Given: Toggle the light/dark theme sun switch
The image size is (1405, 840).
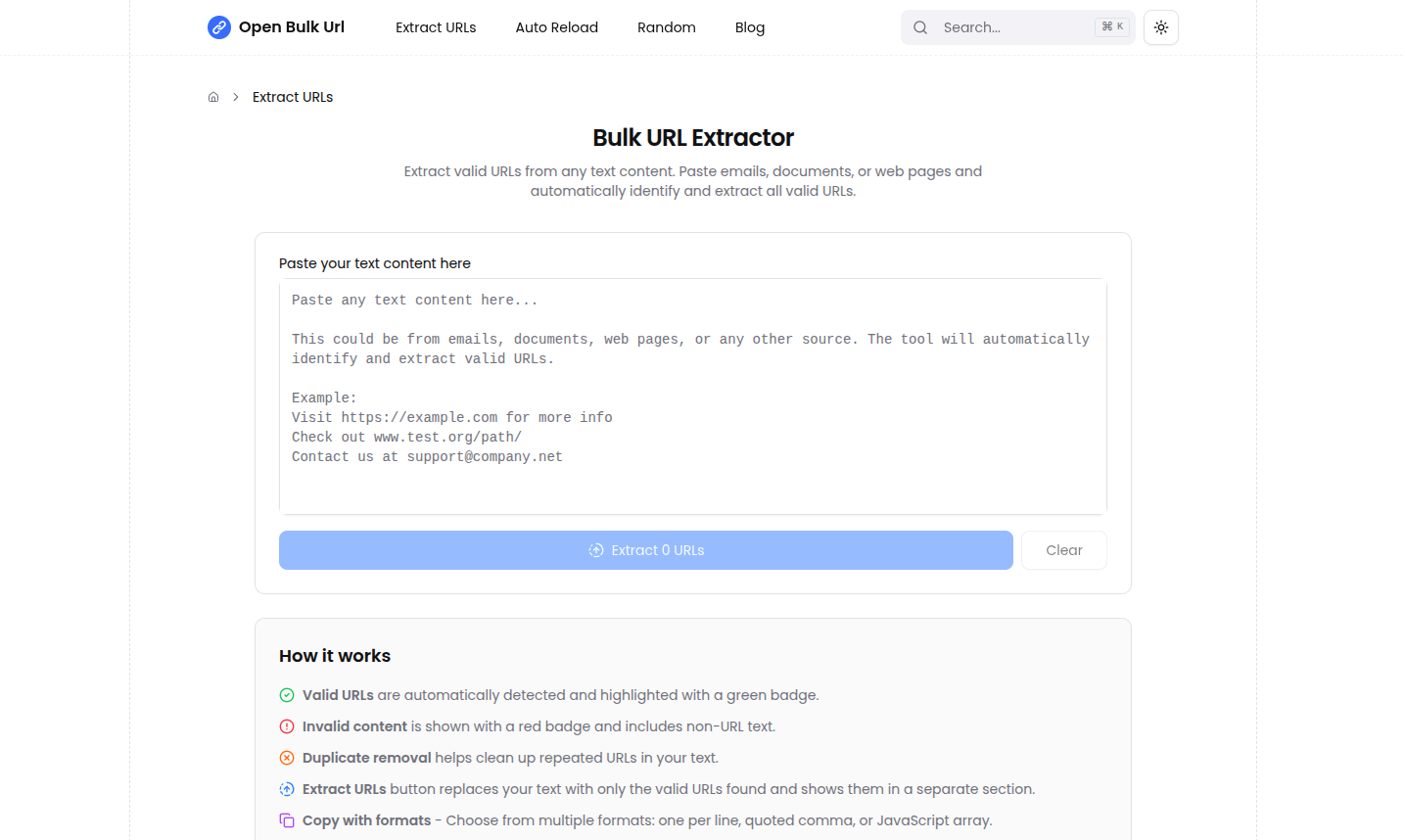Looking at the screenshot, I should [x=1160, y=27].
